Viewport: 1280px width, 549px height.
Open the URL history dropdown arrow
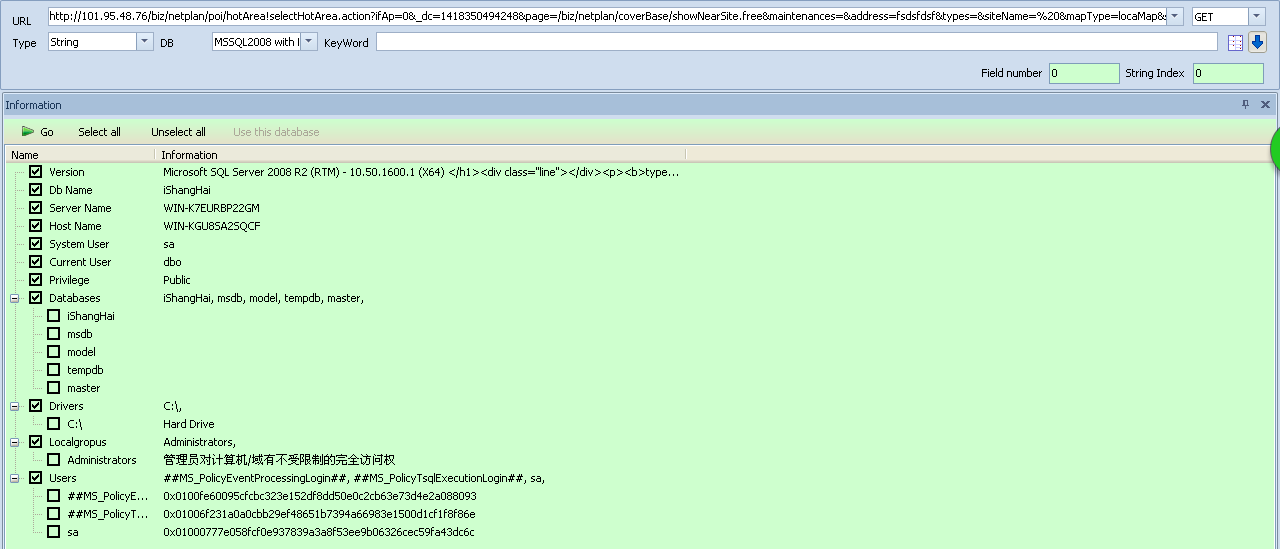coord(1175,17)
